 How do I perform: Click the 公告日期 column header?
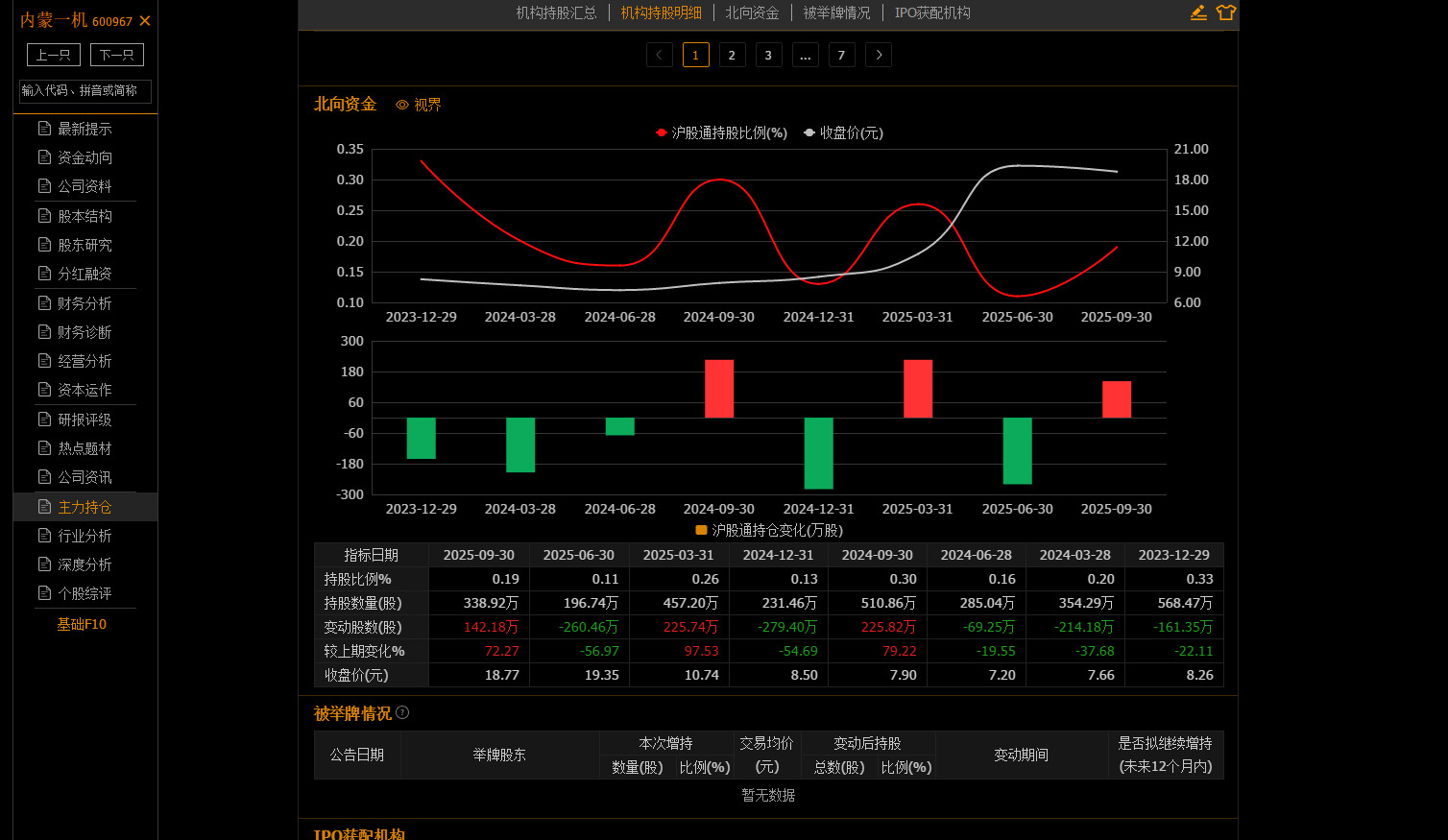coord(357,755)
